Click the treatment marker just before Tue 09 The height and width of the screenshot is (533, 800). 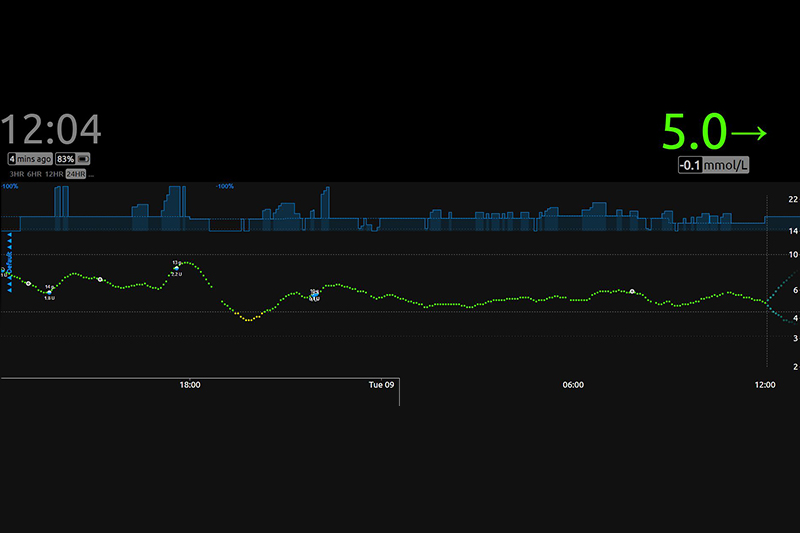(314, 293)
